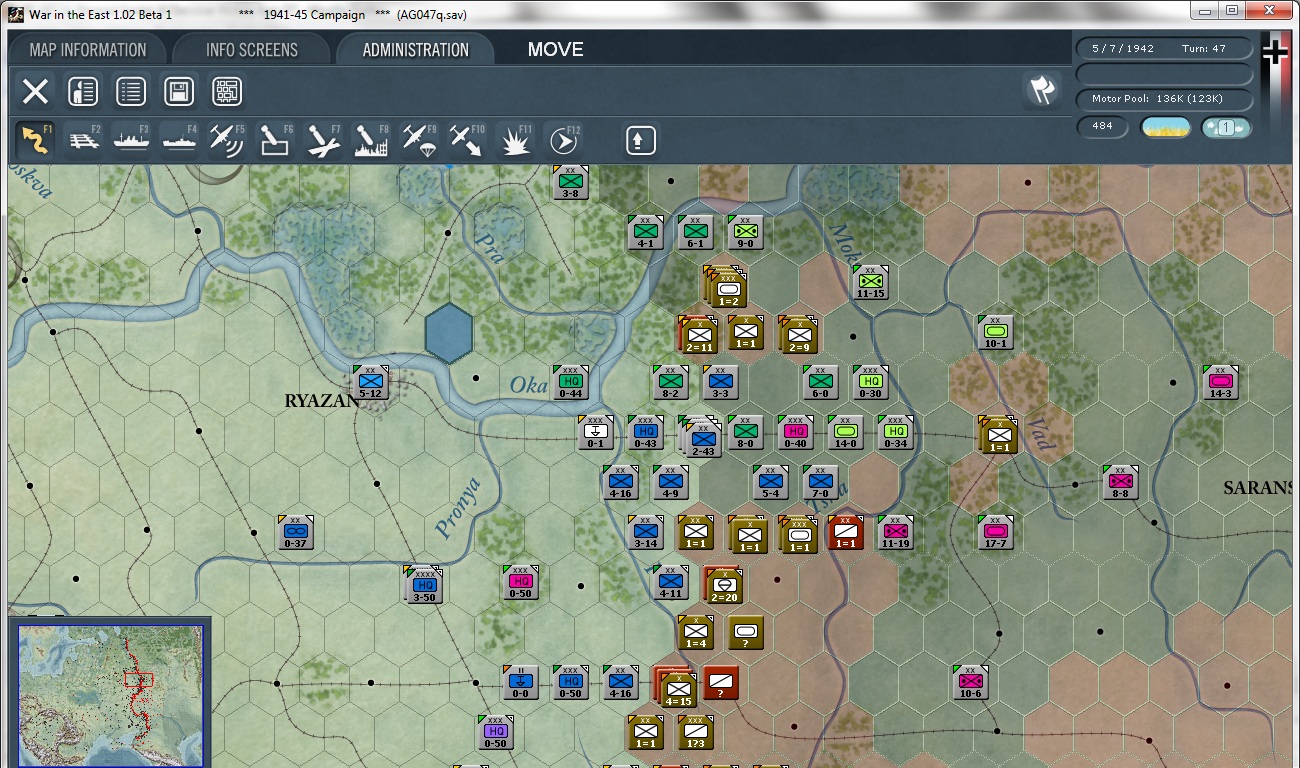Click the maze-pattern icon beside save
This screenshot has height=768, width=1300.
[227, 92]
